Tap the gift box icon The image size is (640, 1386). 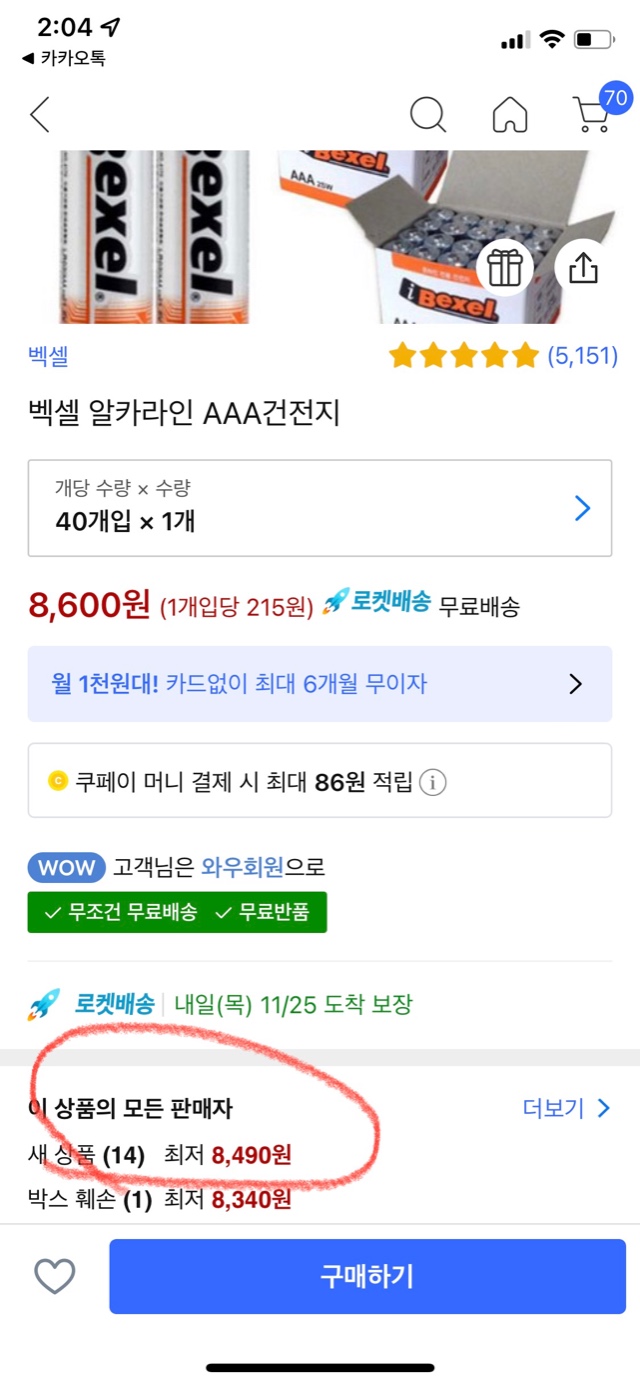click(x=505, y=267)
